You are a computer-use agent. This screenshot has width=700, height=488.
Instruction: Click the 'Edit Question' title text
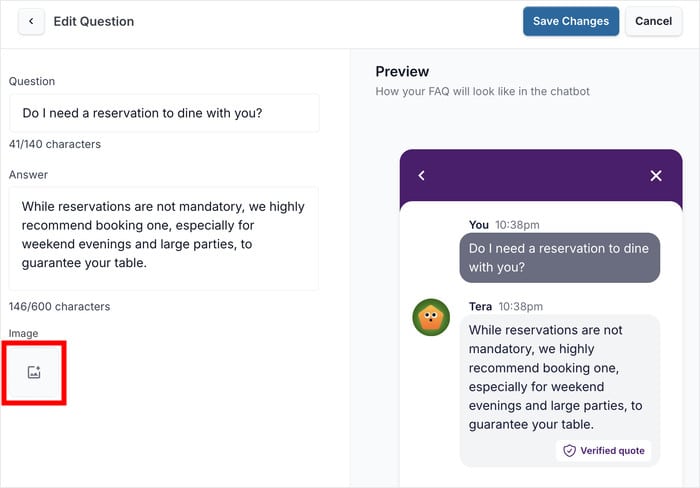94,21
